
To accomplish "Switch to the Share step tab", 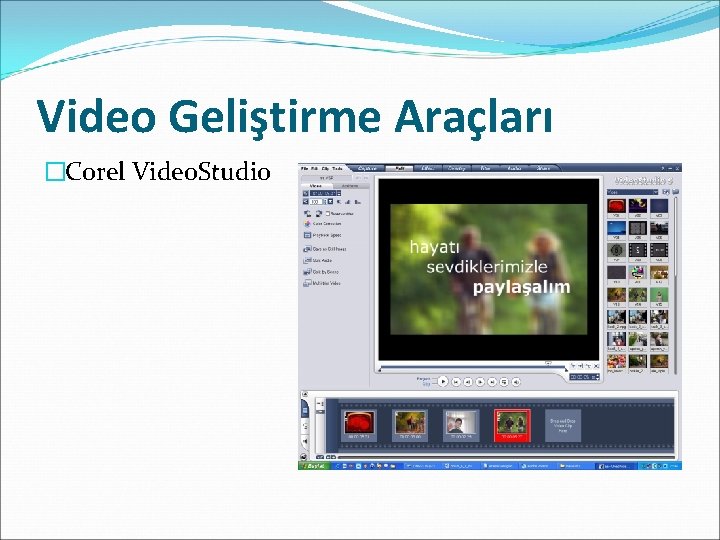I will tap(543, 169).
